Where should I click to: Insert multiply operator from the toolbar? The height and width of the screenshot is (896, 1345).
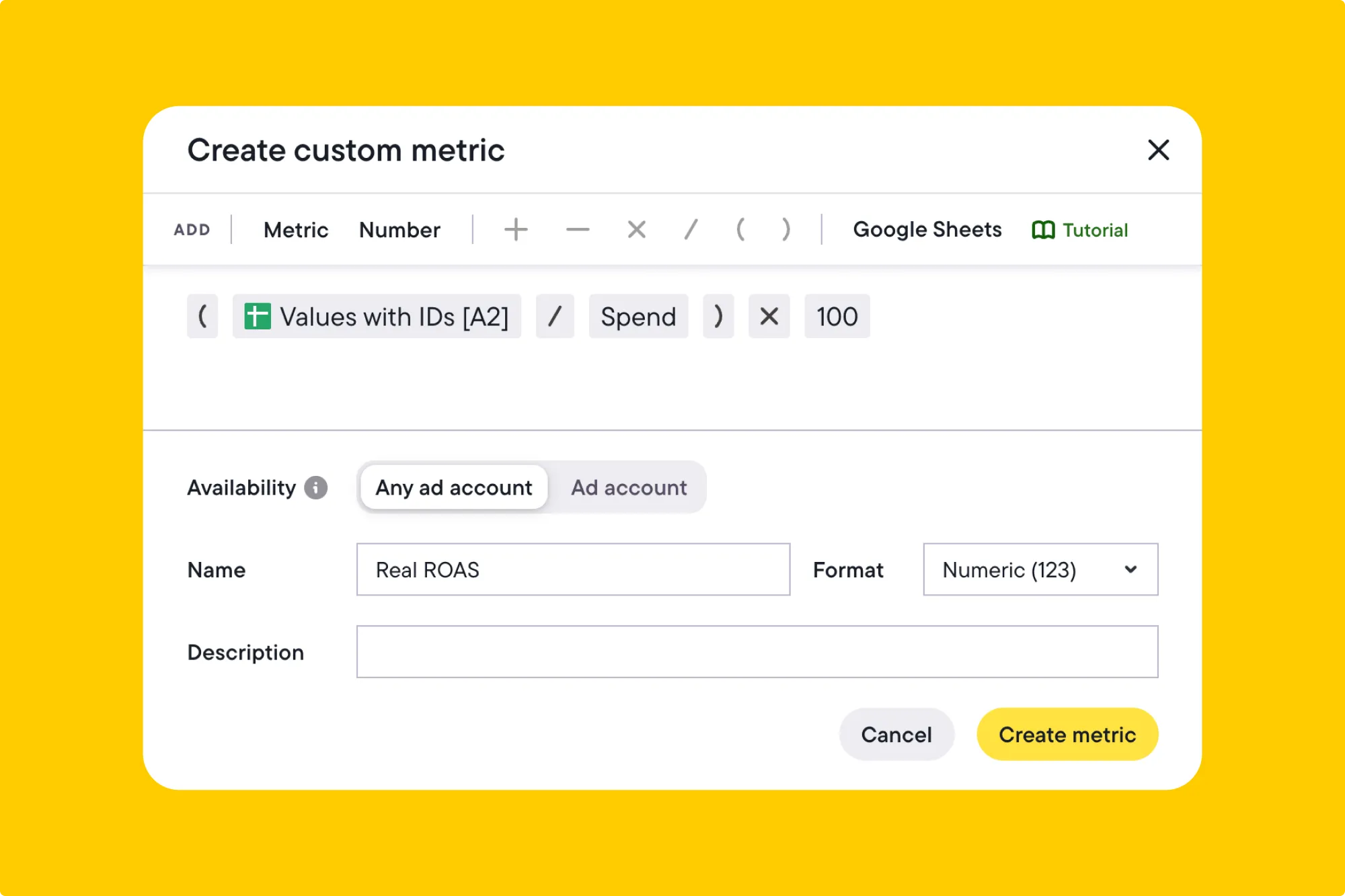[x=636, y=230]
